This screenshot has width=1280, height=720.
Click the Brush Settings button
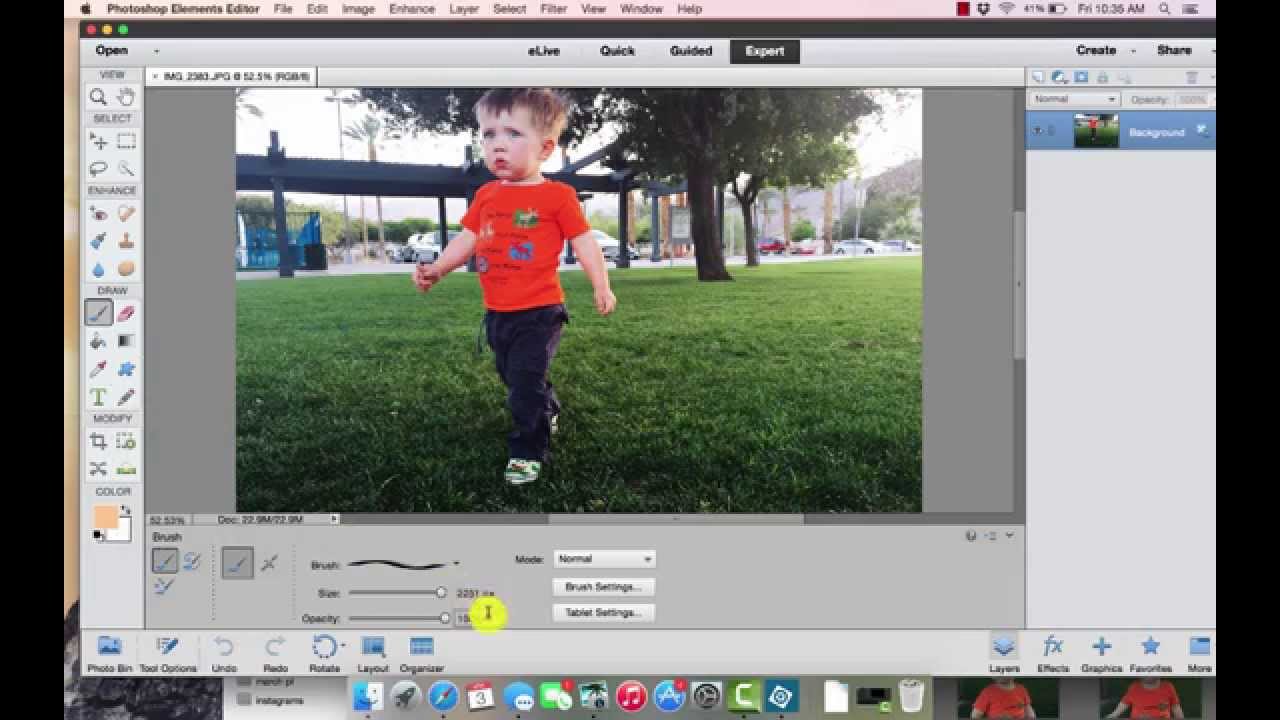(604, 587)
